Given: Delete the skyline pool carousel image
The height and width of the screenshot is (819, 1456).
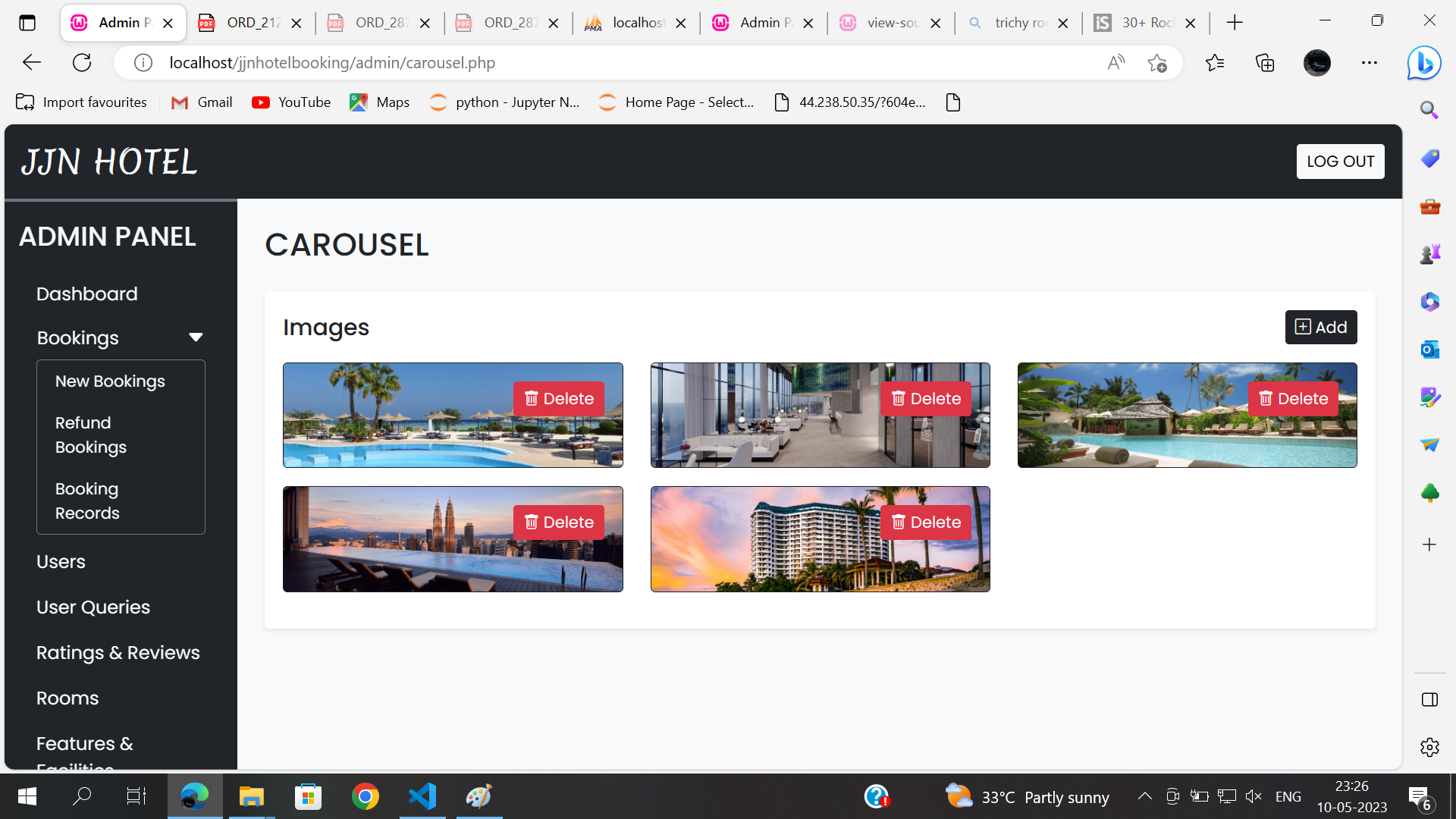Looking at the screenshot, I should [x=558, y=522].
